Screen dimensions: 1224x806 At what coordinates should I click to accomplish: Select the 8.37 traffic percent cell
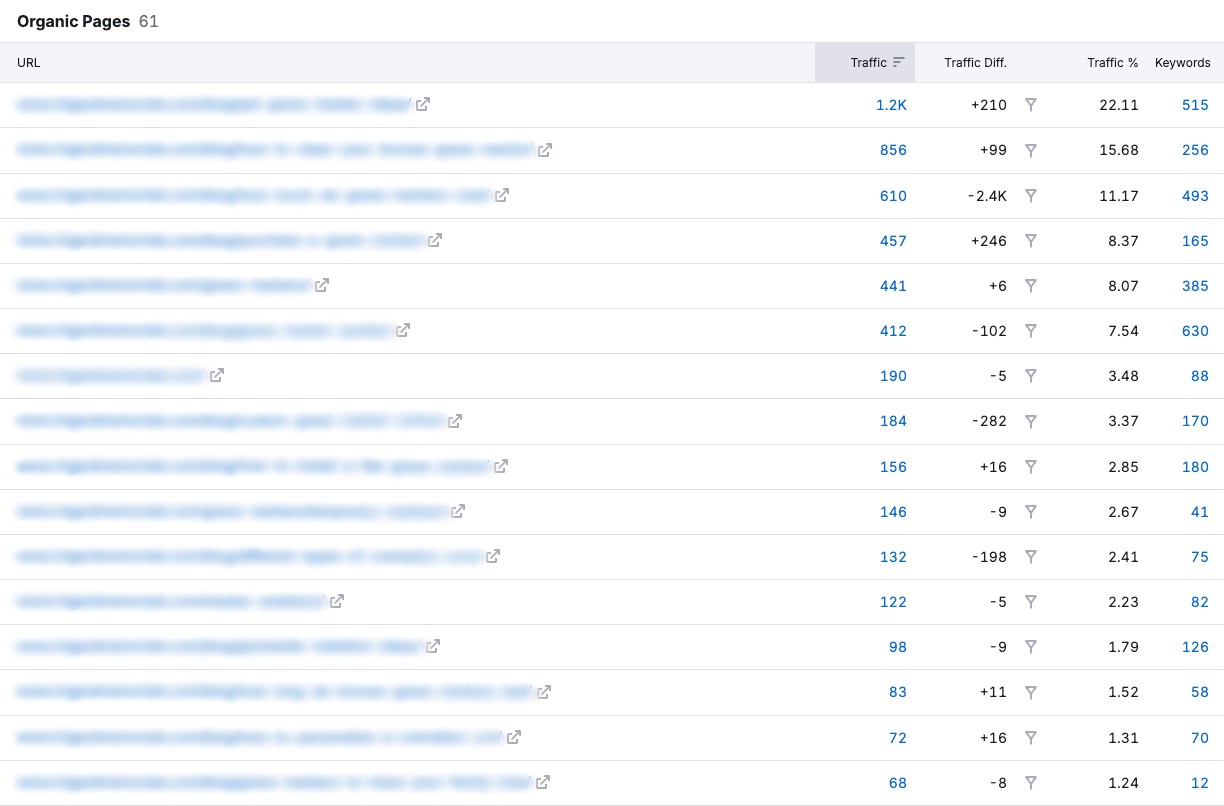(1122, 240)
